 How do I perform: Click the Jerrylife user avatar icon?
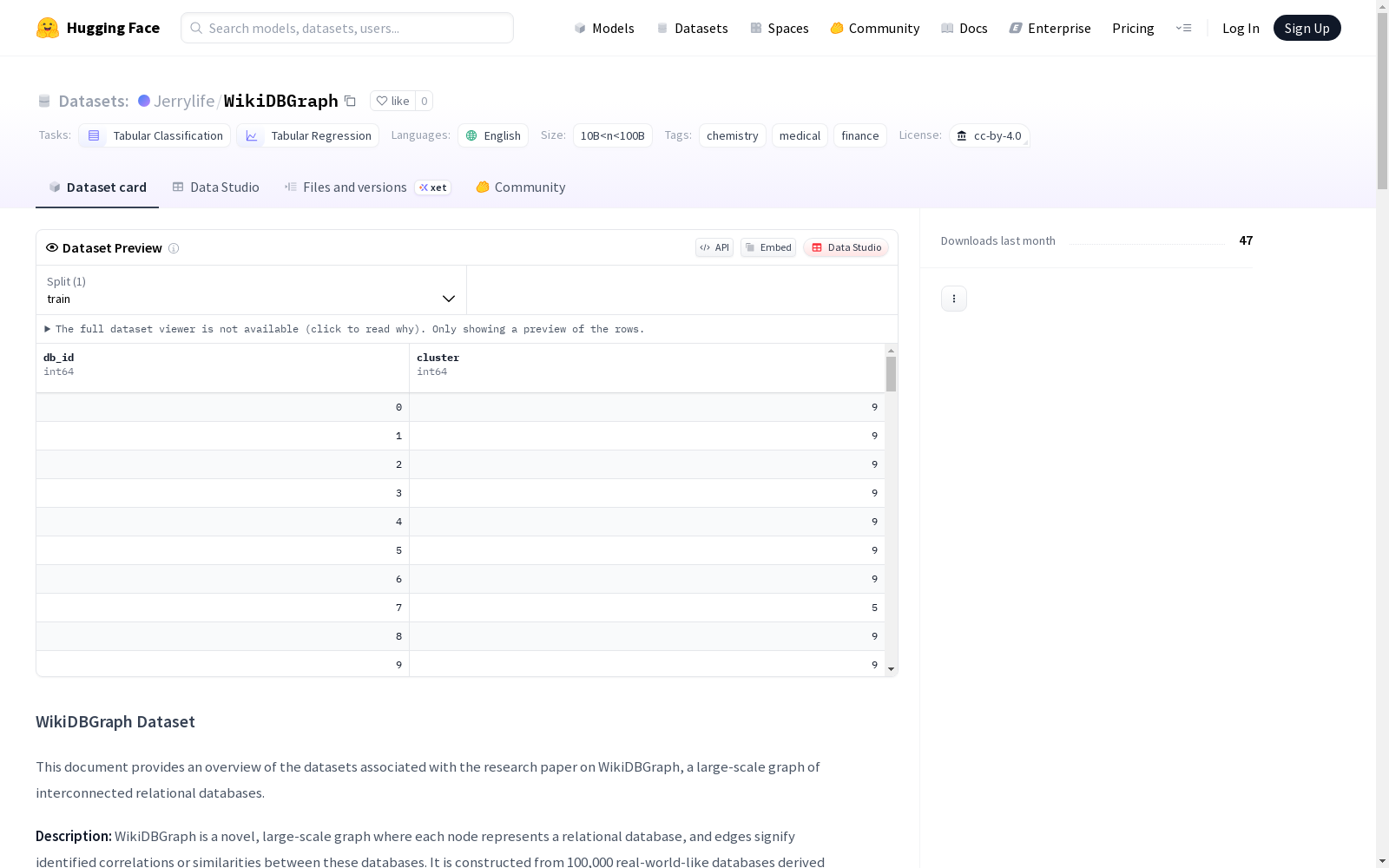pos(144,101)
